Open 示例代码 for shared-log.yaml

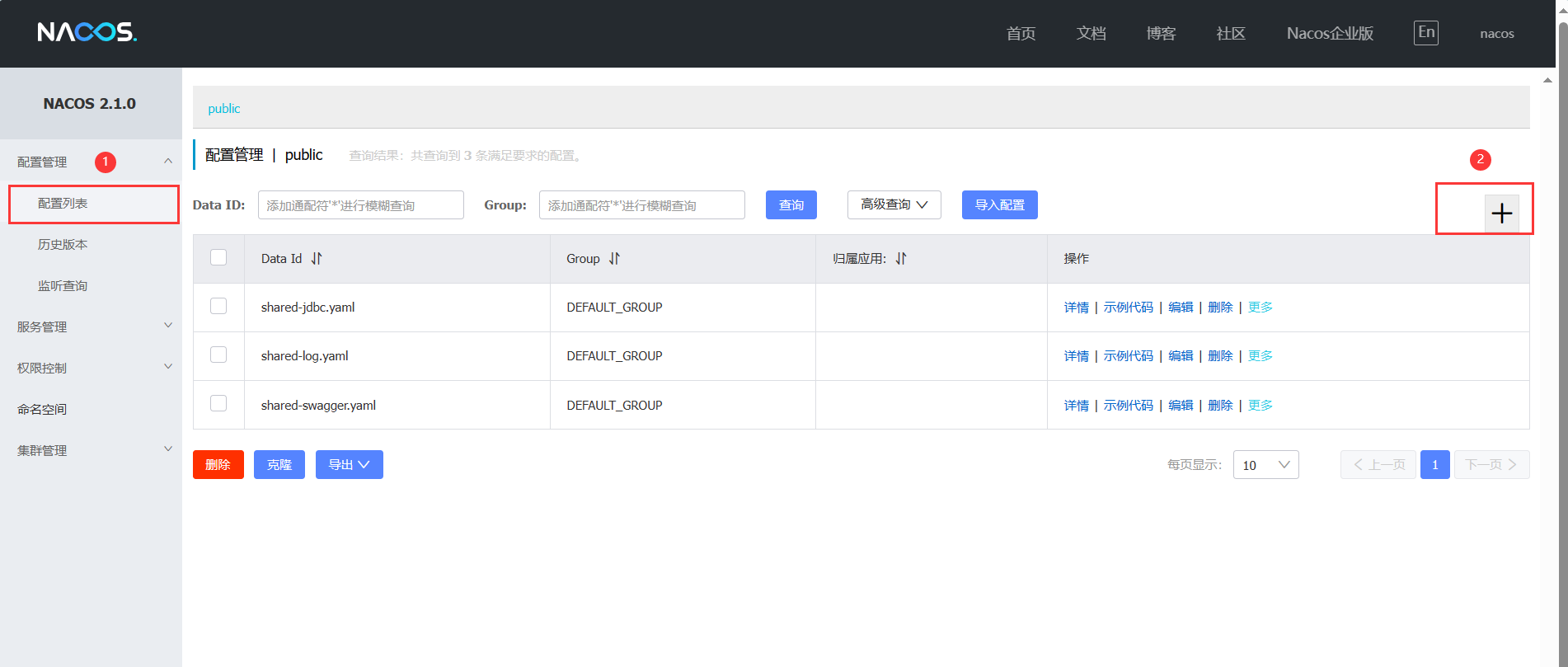[1129, 356]
